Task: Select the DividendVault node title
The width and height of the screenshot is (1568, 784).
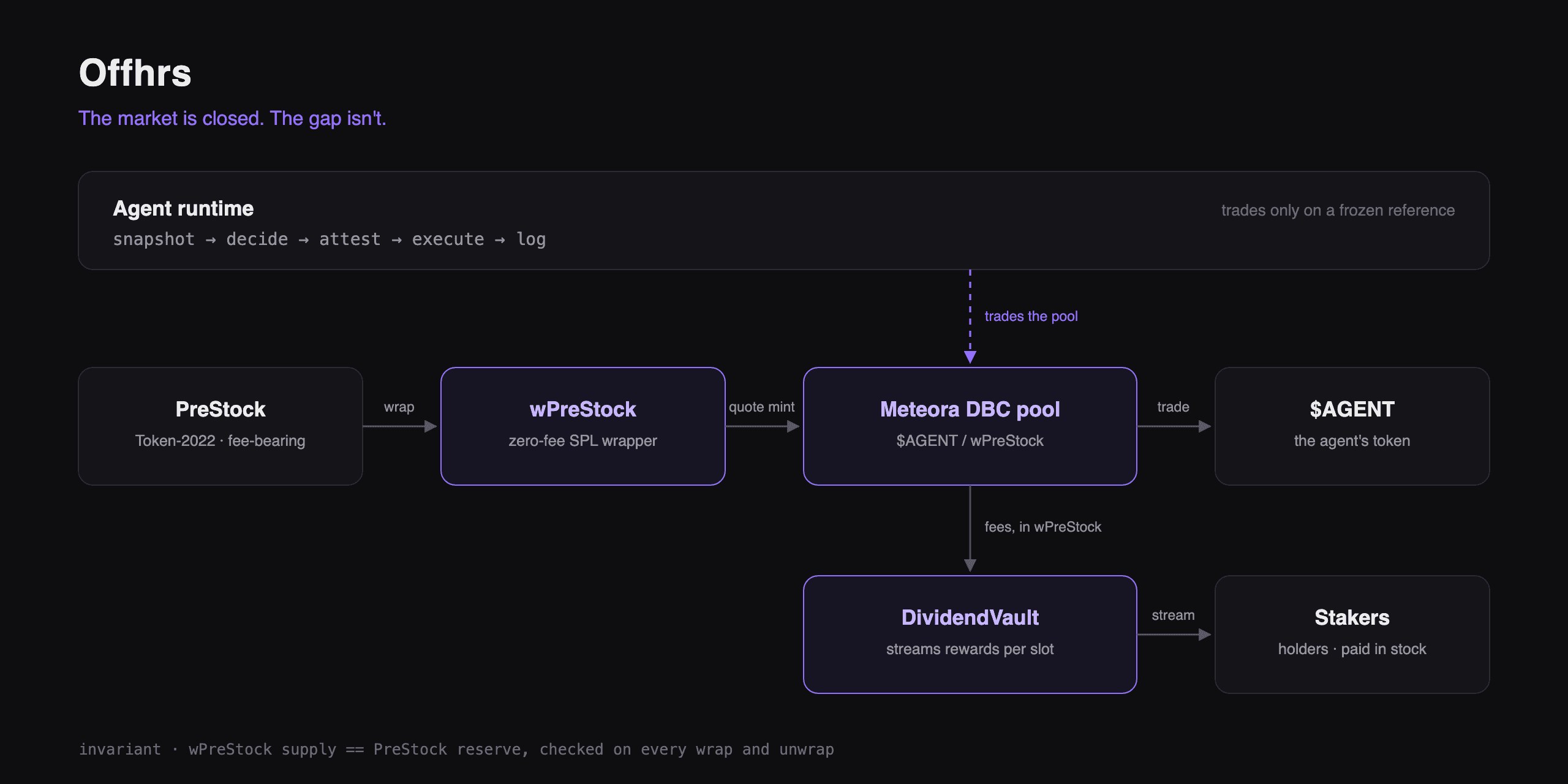Action: [970, 617]
